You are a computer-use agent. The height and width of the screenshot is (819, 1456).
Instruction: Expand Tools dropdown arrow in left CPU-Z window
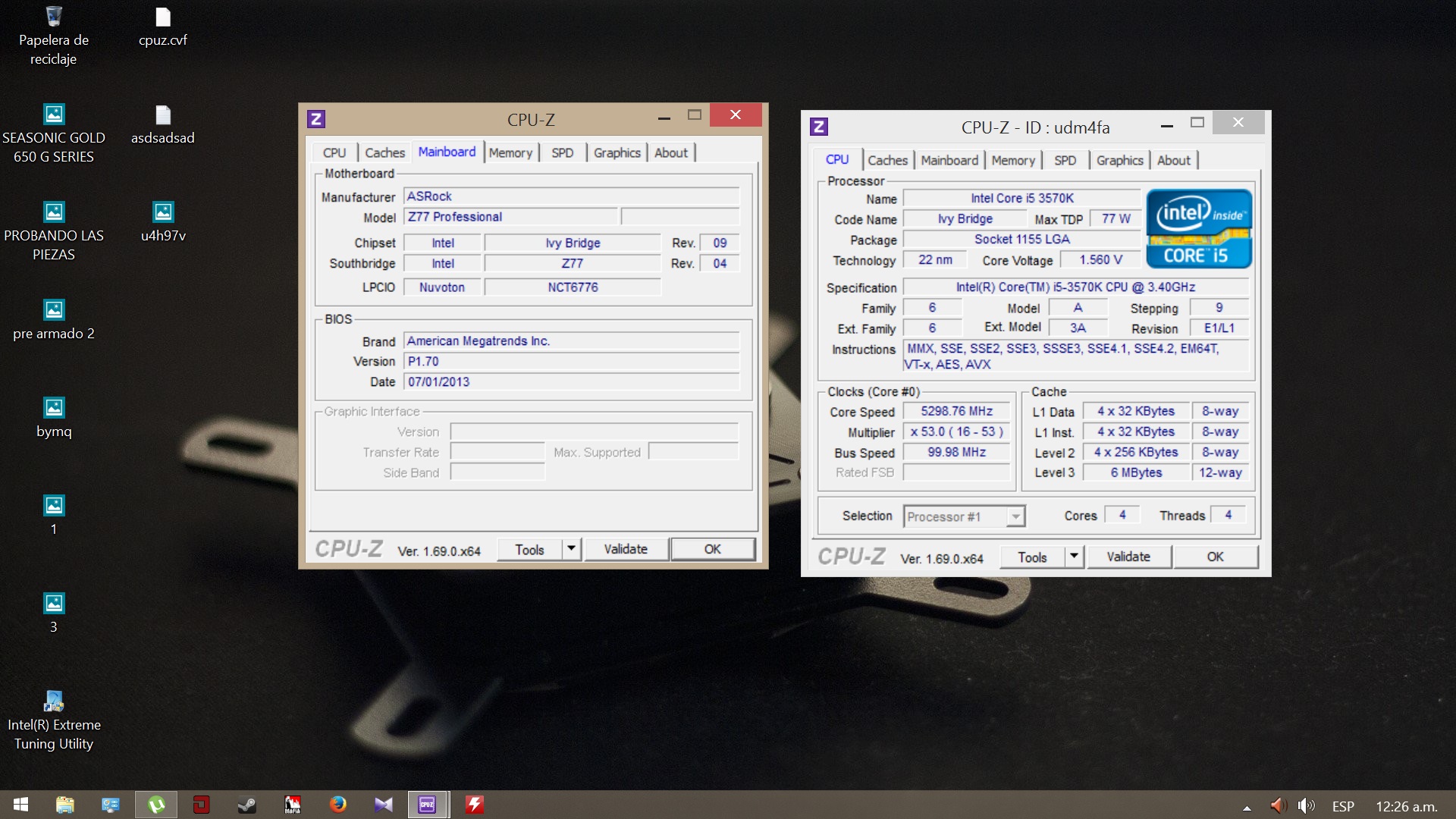[x=572, y=549]
